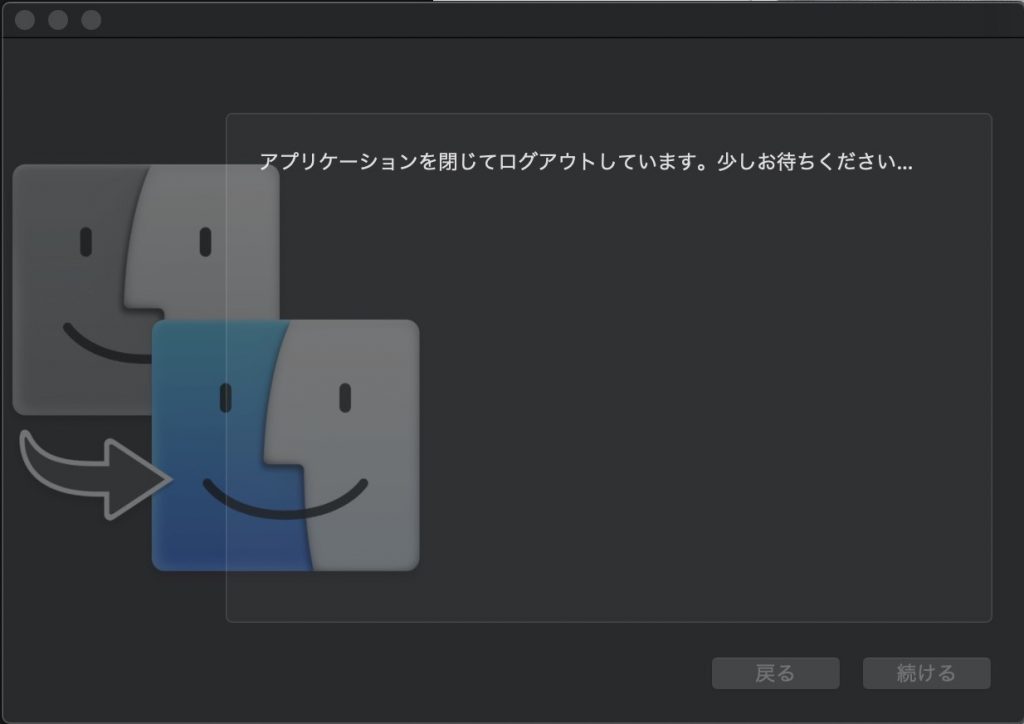Click the red close window button
The image size is (1024, 724).
coord(25,20)
